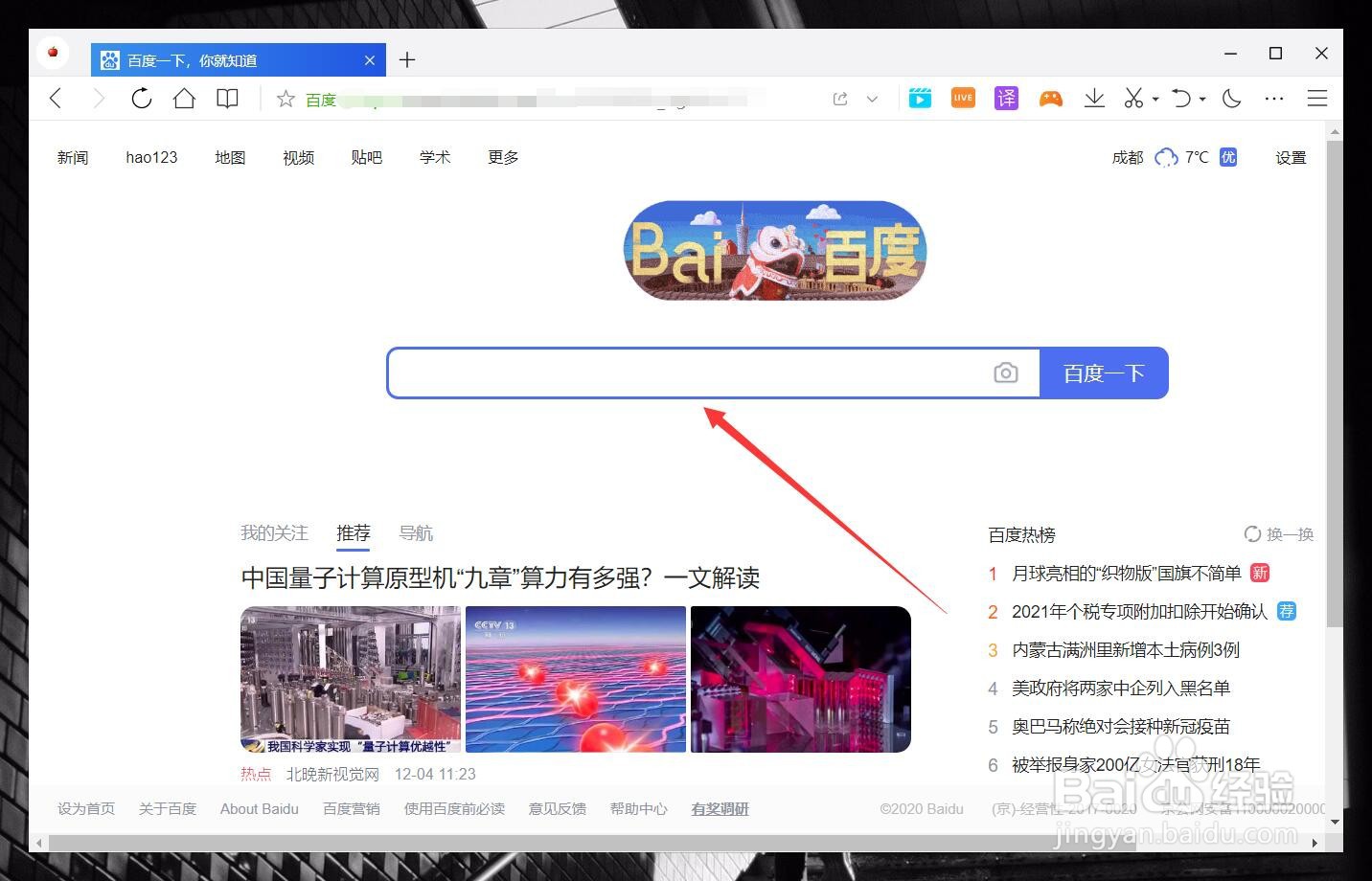Image resolution: width=1372 pixels, height=881 pixels.
Task: Open the red quantum device thumbnail
Action: click(x=801, y=679)
